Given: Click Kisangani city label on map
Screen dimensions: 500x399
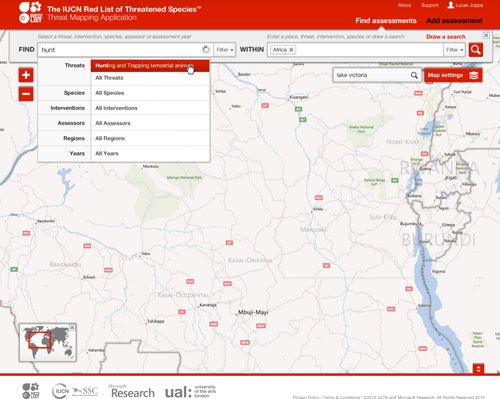Looking at the screenshot, I should click(x=299, y=97).
